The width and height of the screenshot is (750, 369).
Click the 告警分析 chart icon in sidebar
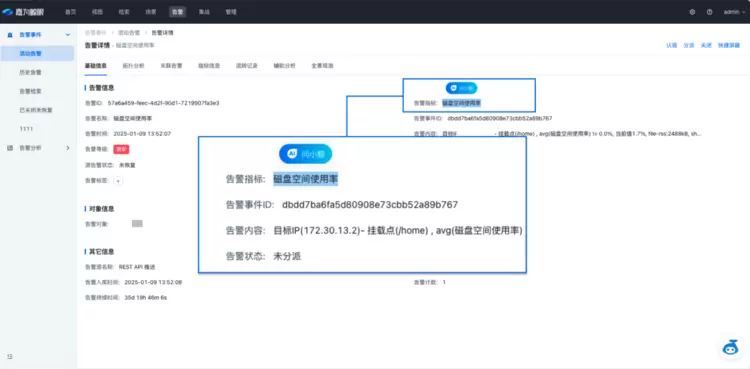point(11,148)
